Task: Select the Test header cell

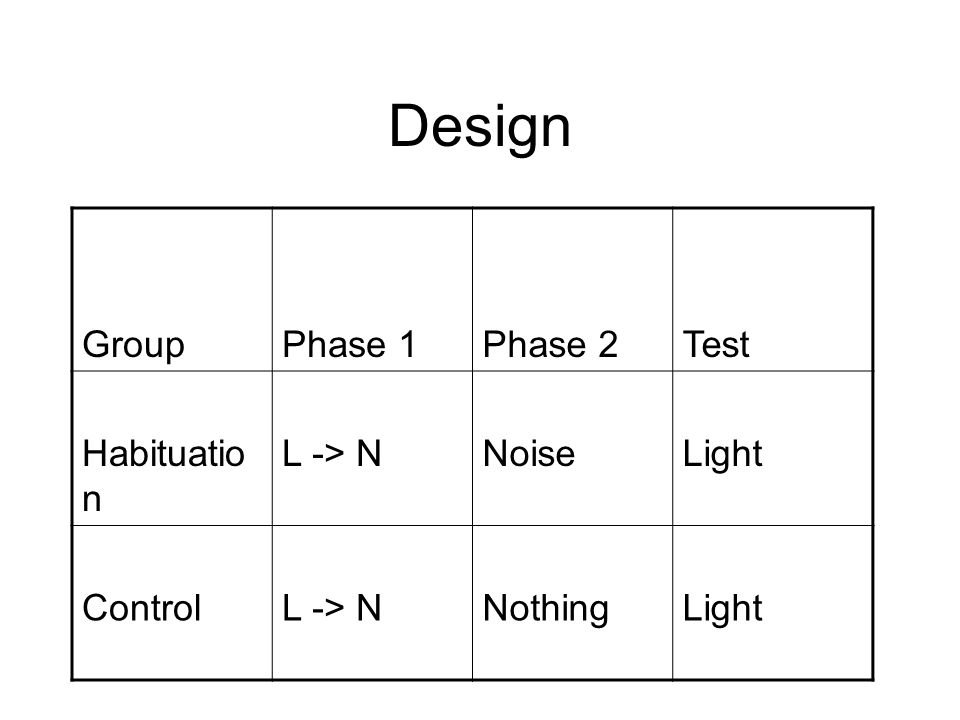Action: [x=773, y=290]
